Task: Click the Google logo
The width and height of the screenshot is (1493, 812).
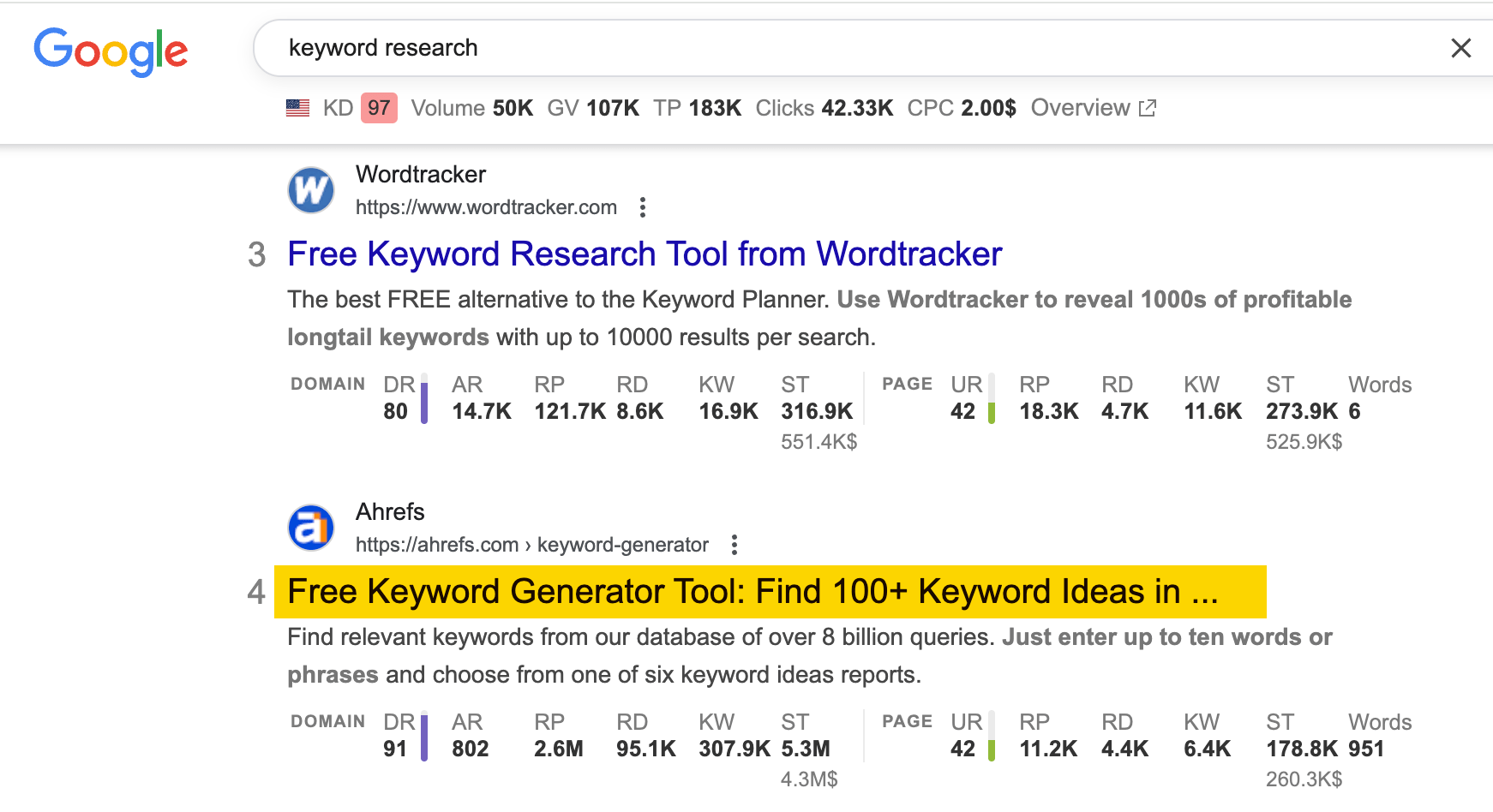Action: pyautogui.click(x=111, y=51)
